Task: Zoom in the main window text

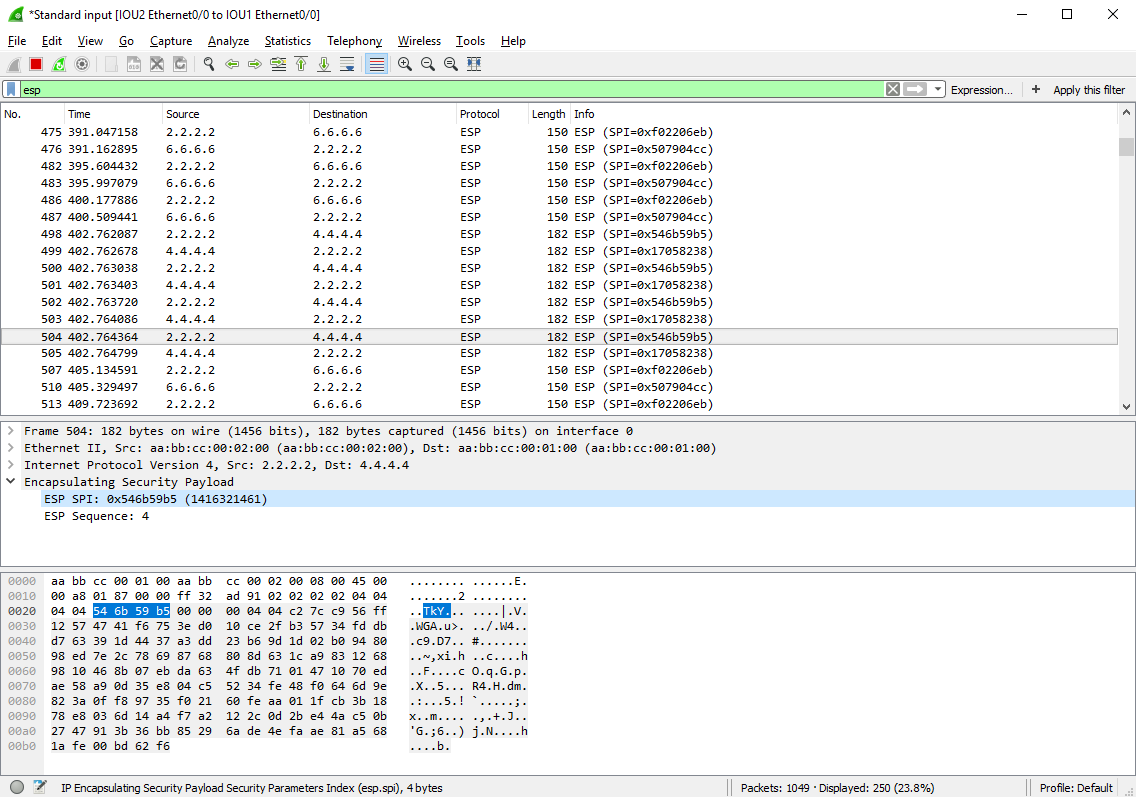Action: click(x=404, y=64)
